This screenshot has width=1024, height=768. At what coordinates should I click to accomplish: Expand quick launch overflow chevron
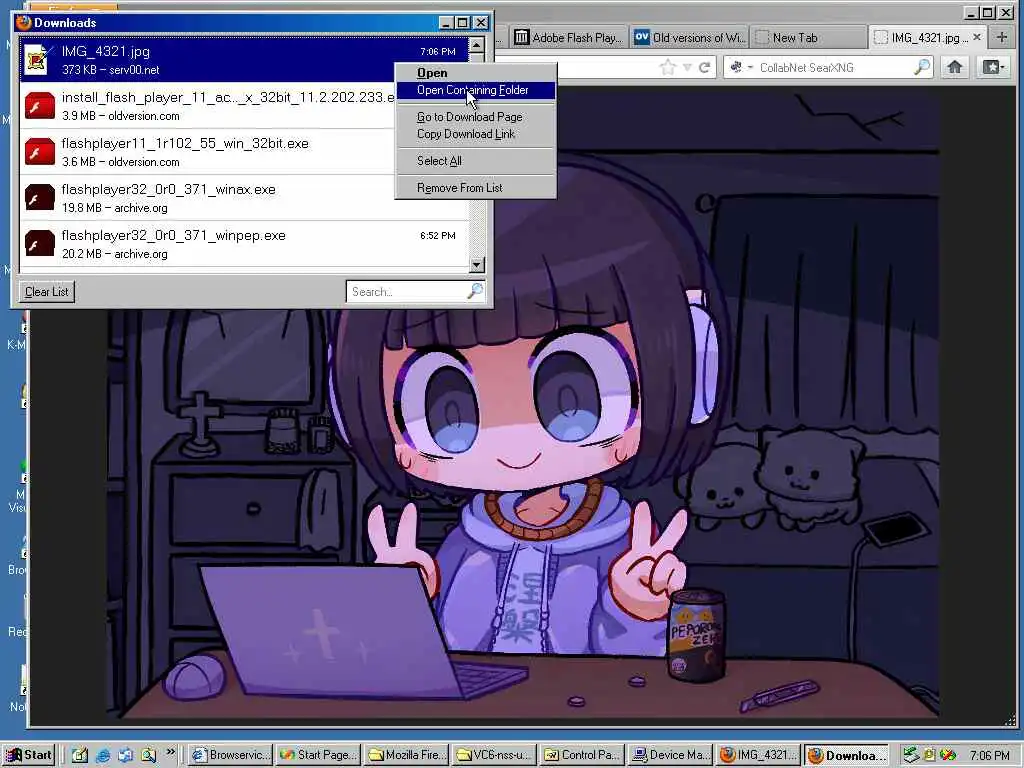(170, 752)
